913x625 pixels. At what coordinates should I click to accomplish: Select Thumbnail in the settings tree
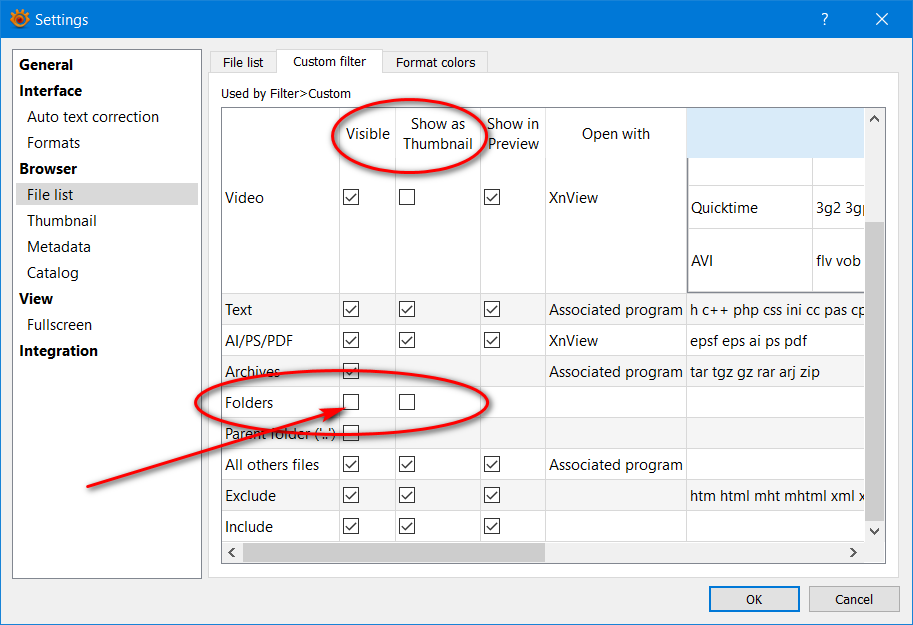[x=62, y=221]
